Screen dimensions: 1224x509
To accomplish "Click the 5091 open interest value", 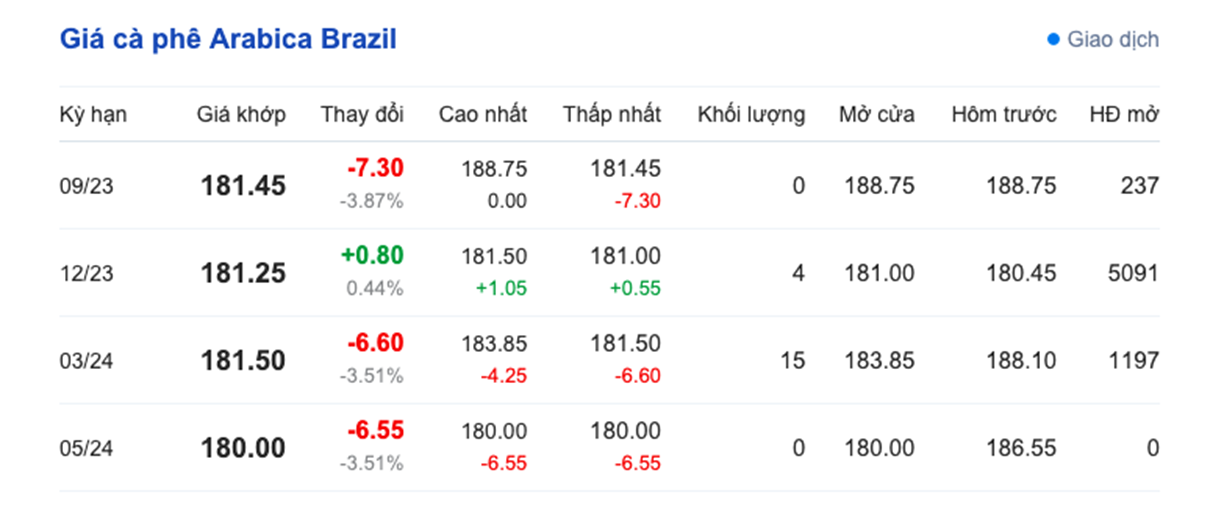I will pos(1133,273).
